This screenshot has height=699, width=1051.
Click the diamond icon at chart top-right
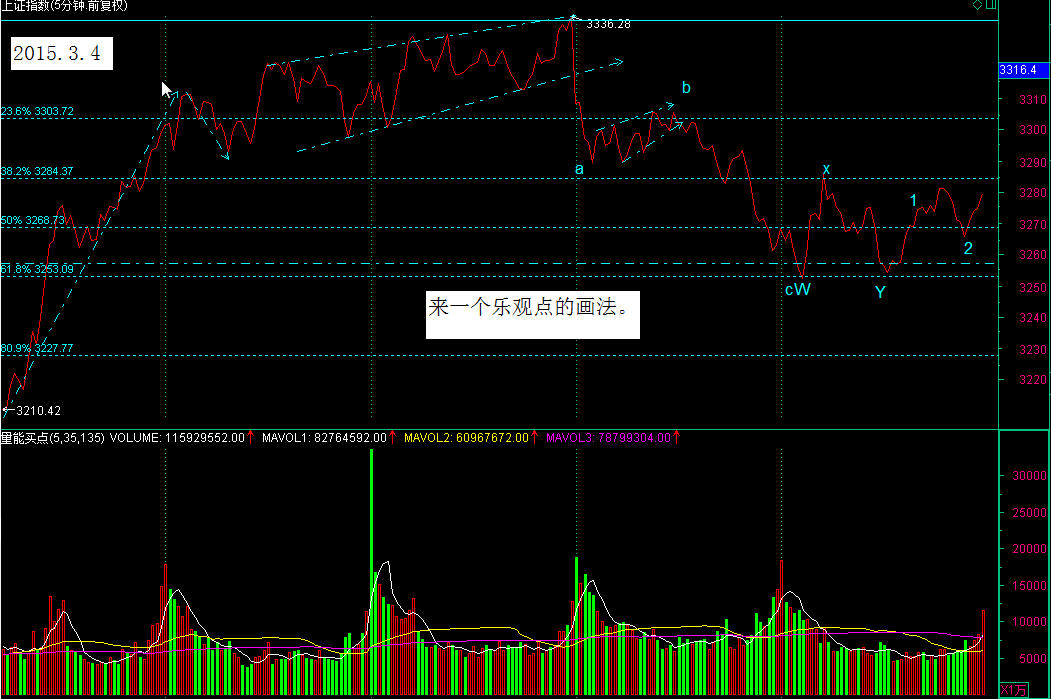(x=976, y=6)
